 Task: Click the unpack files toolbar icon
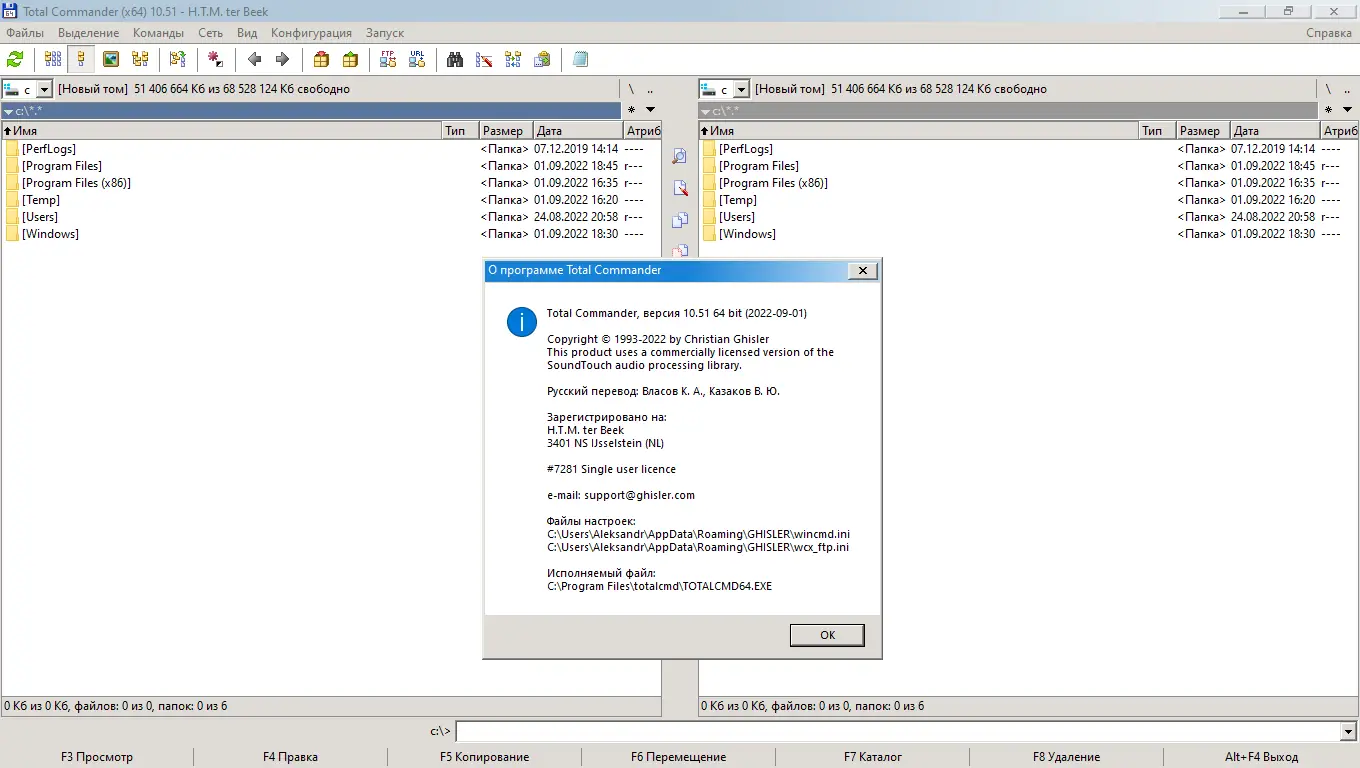click(349, 59)
